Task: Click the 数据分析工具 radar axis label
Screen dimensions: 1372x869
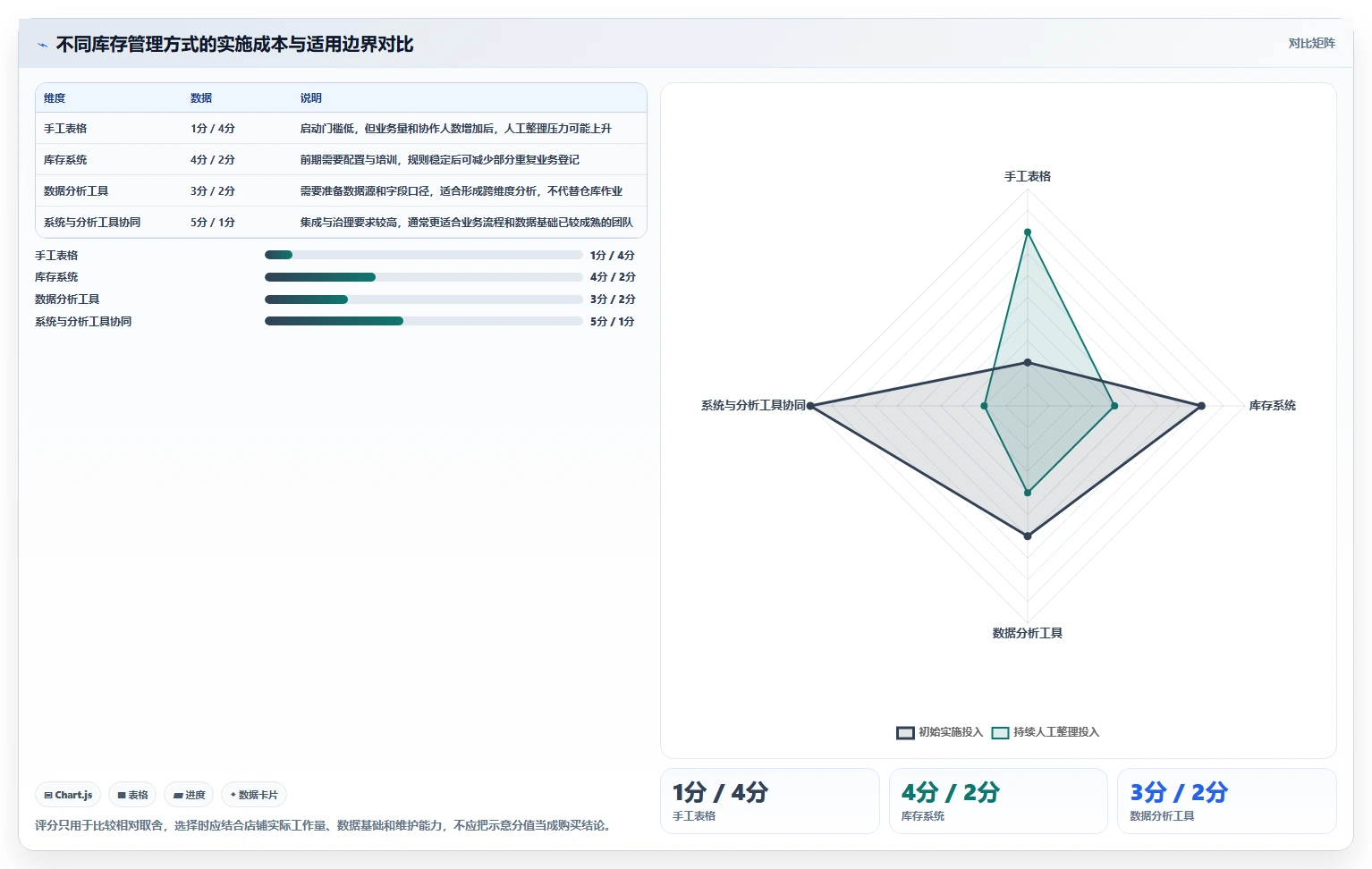Action: click(x=1028, y=633)
